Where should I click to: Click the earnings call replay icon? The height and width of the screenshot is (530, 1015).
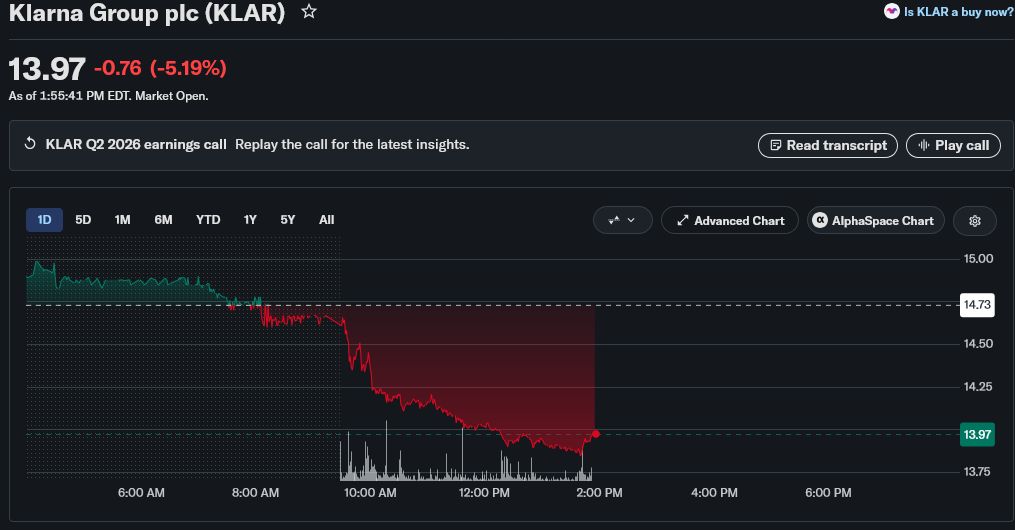point(30,144)
